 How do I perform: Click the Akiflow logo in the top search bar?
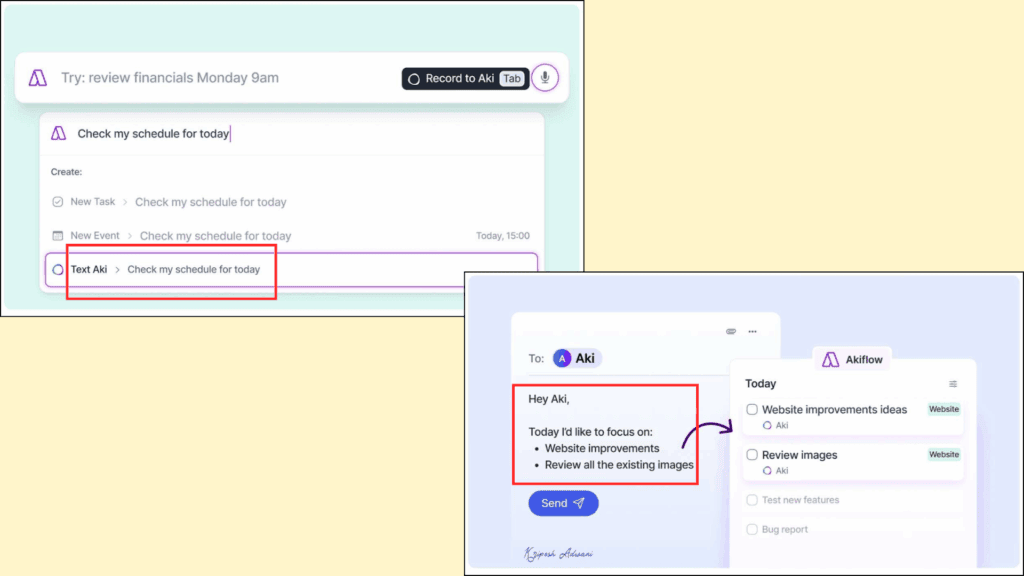pos(37,78)
